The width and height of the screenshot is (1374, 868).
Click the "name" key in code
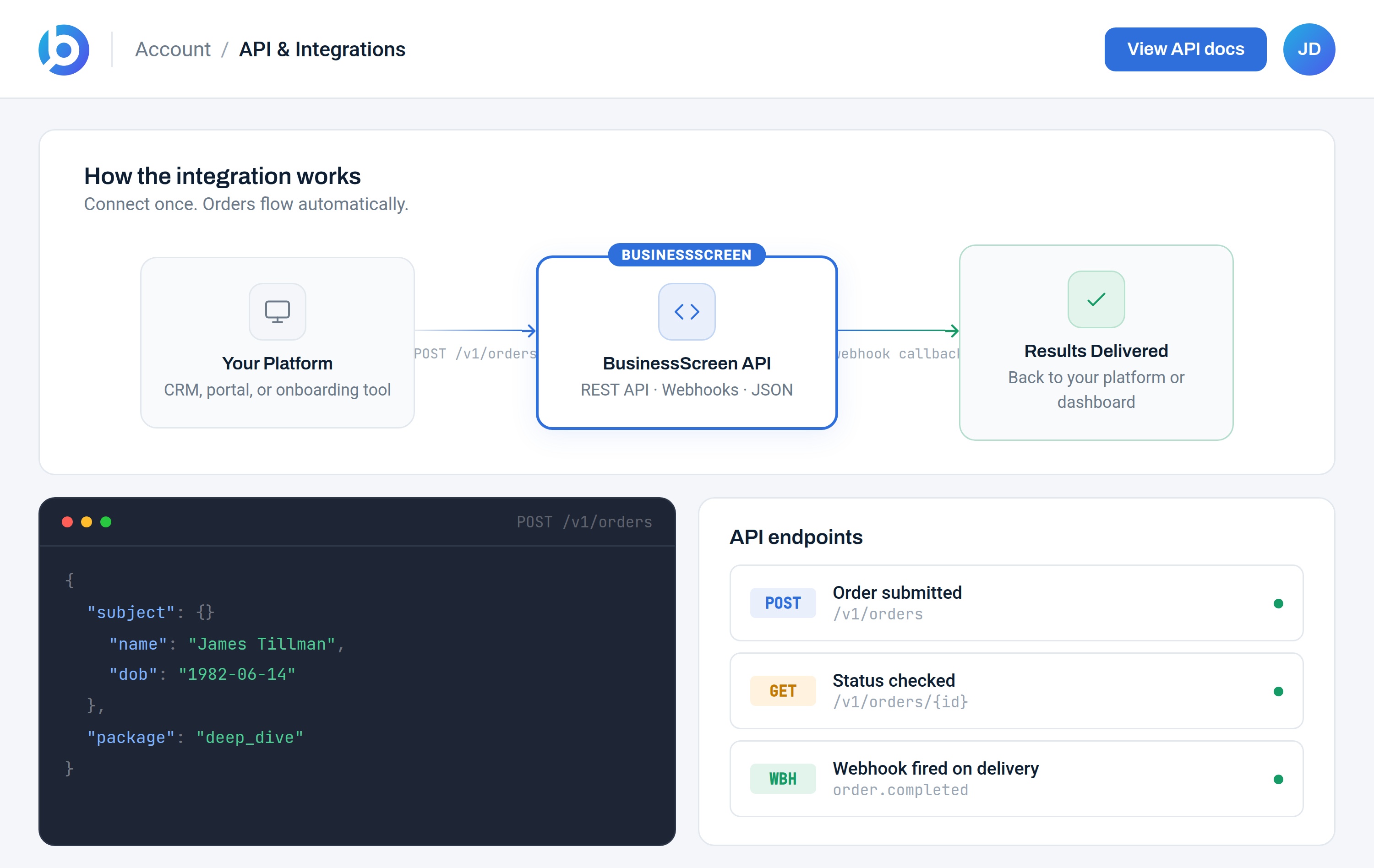pyautogui.click(x=138, y=644)
